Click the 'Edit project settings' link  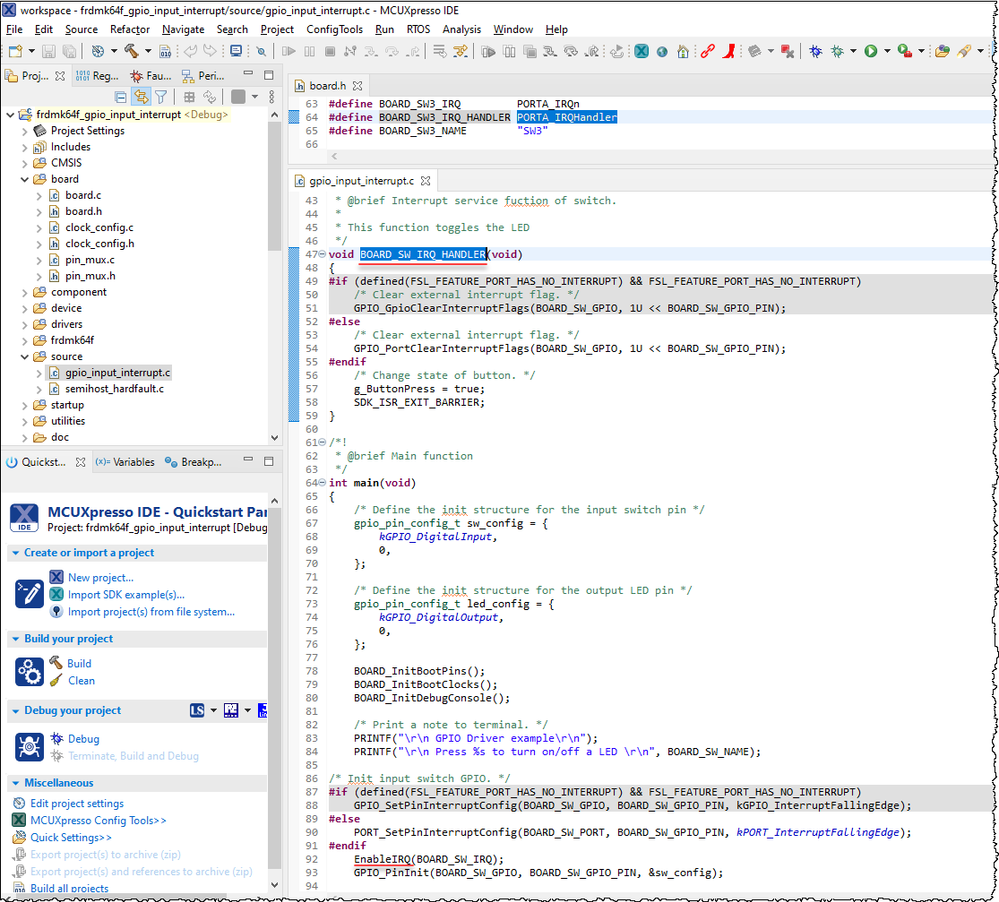(77, 803)
